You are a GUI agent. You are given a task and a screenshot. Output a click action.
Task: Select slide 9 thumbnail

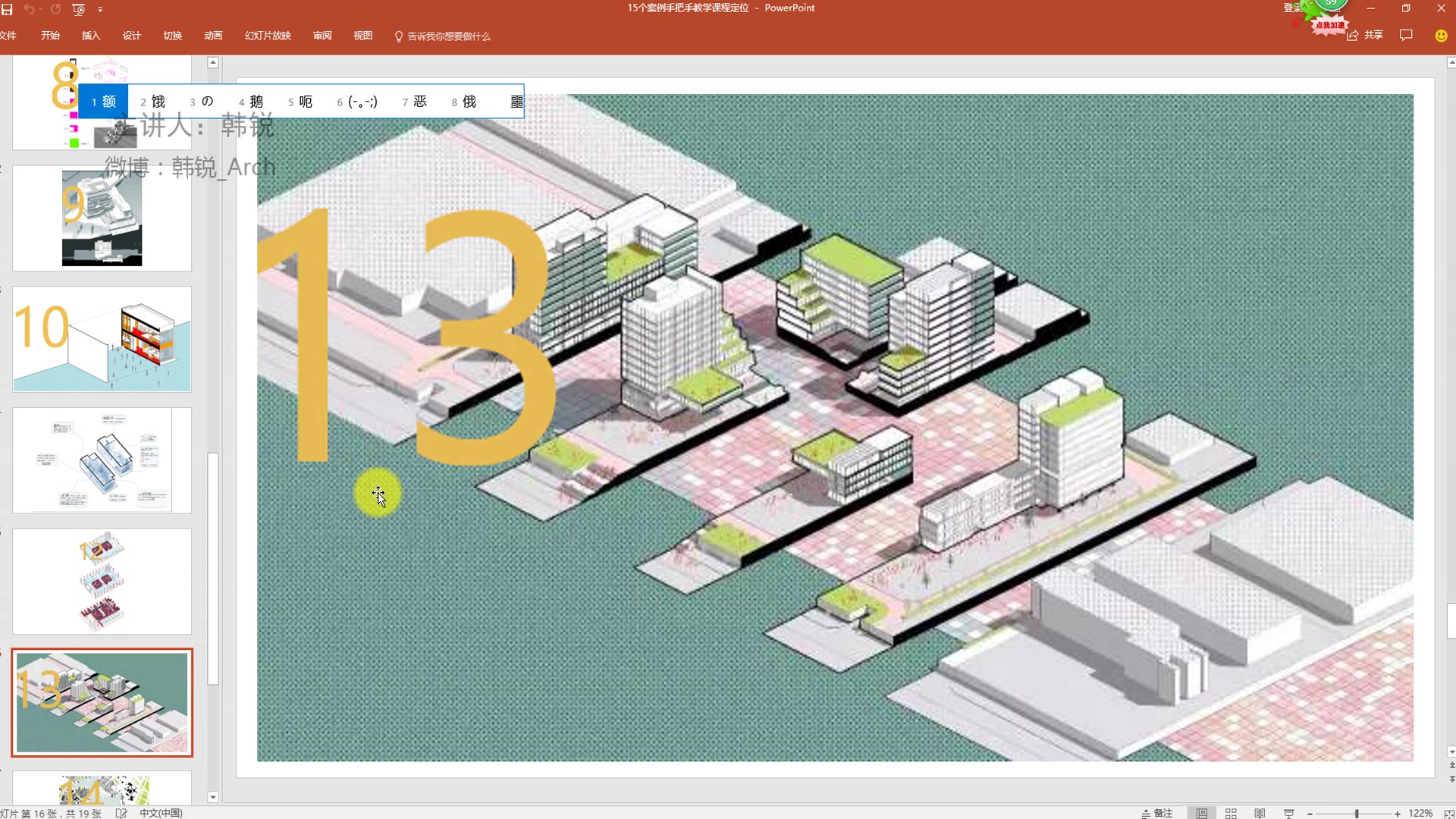click(x=102, y=218)
